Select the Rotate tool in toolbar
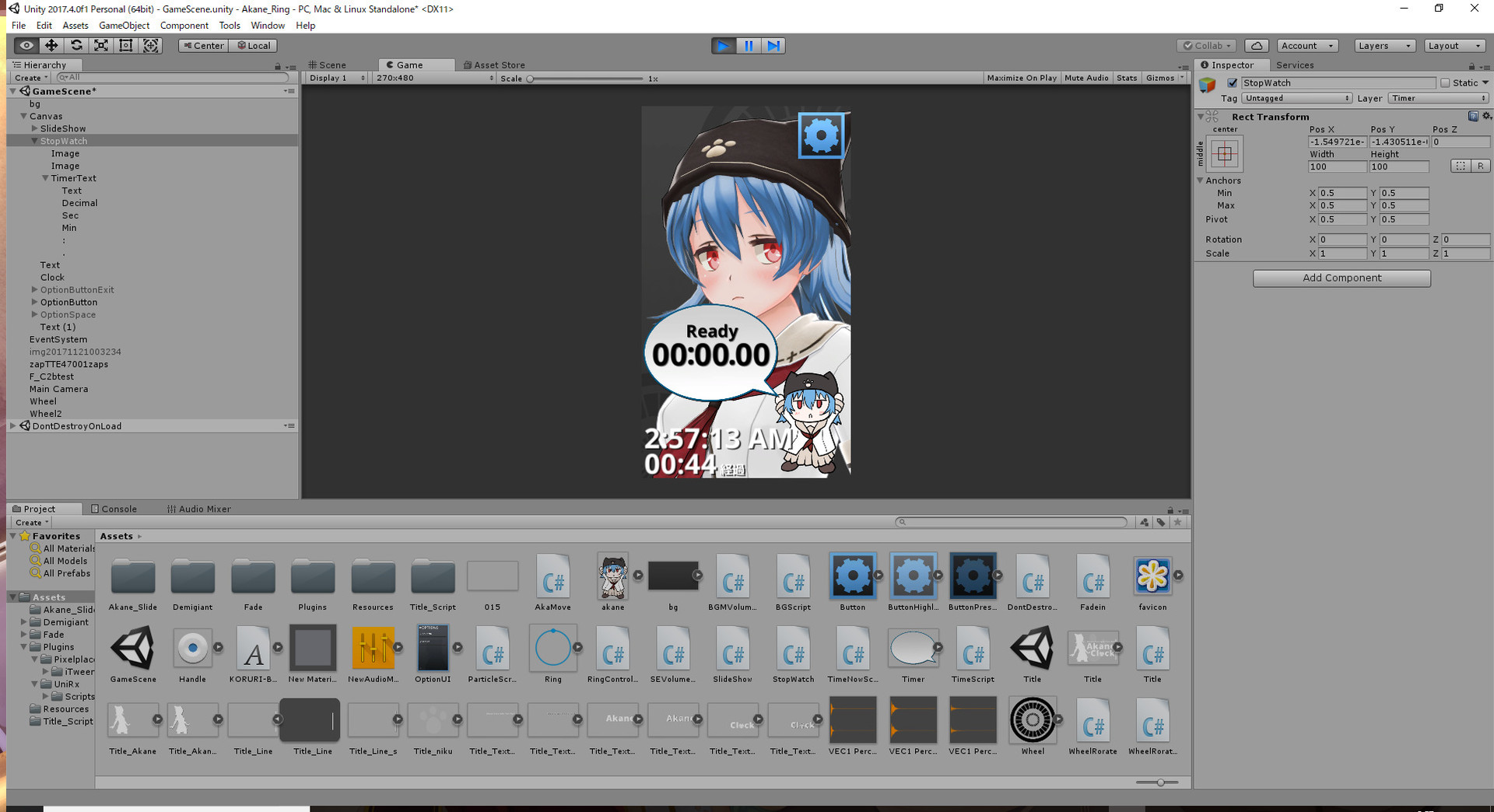1494x812 pixels. tap(76, 46)
